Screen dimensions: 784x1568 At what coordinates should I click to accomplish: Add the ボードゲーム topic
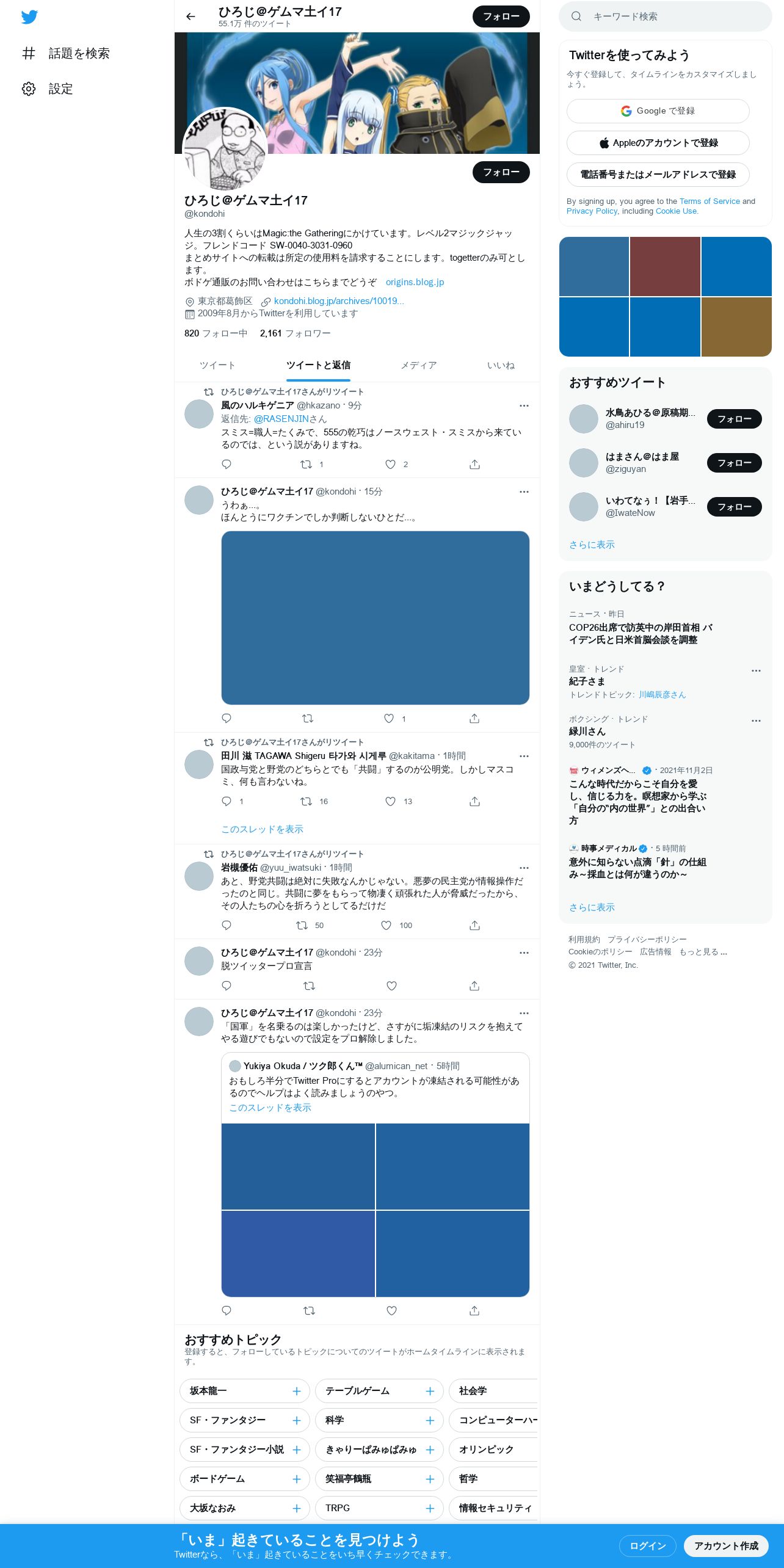click(297, 1479)
